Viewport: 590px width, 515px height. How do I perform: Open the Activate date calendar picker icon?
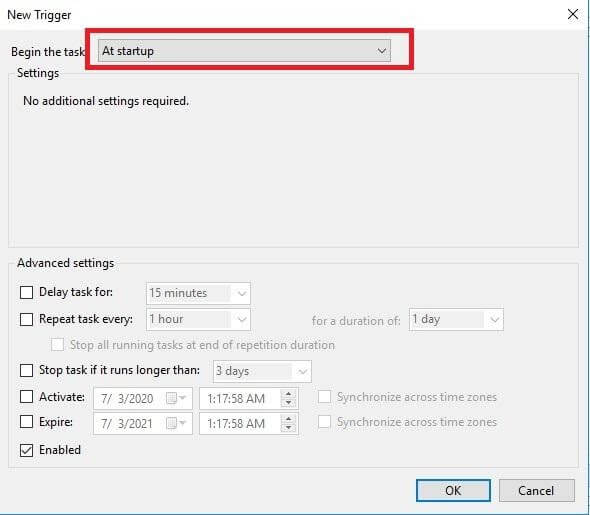176,398
